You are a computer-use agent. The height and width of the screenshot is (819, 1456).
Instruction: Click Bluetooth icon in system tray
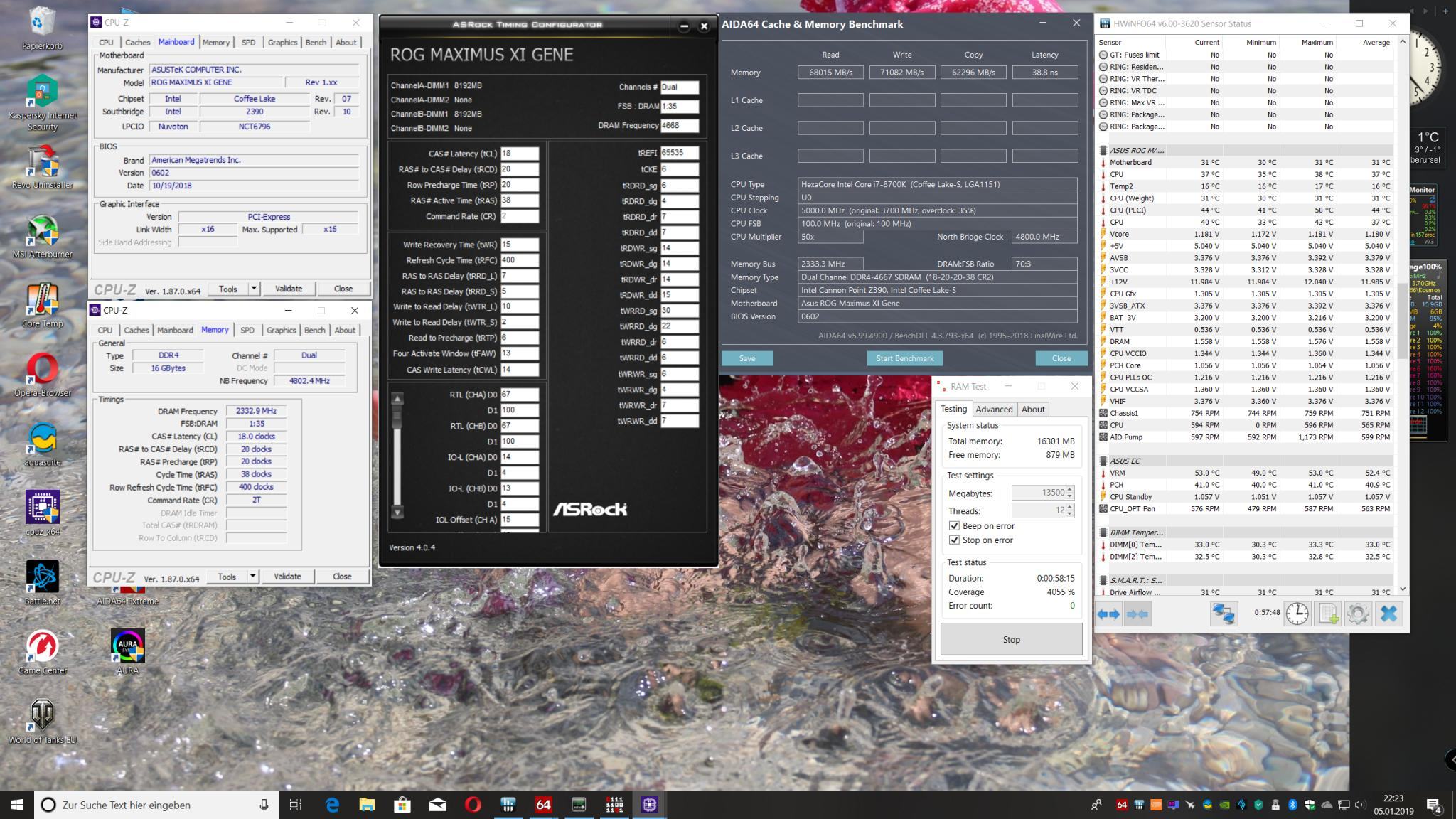click(1292, 805)
